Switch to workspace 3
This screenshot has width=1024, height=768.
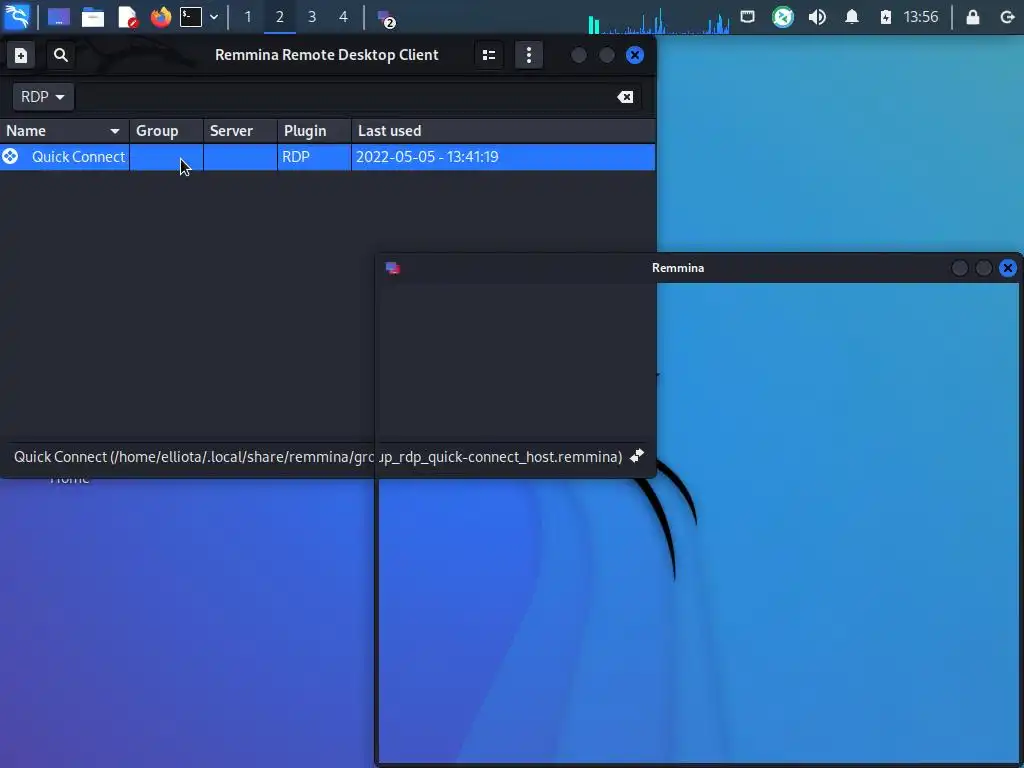click(x=312, y=17)
